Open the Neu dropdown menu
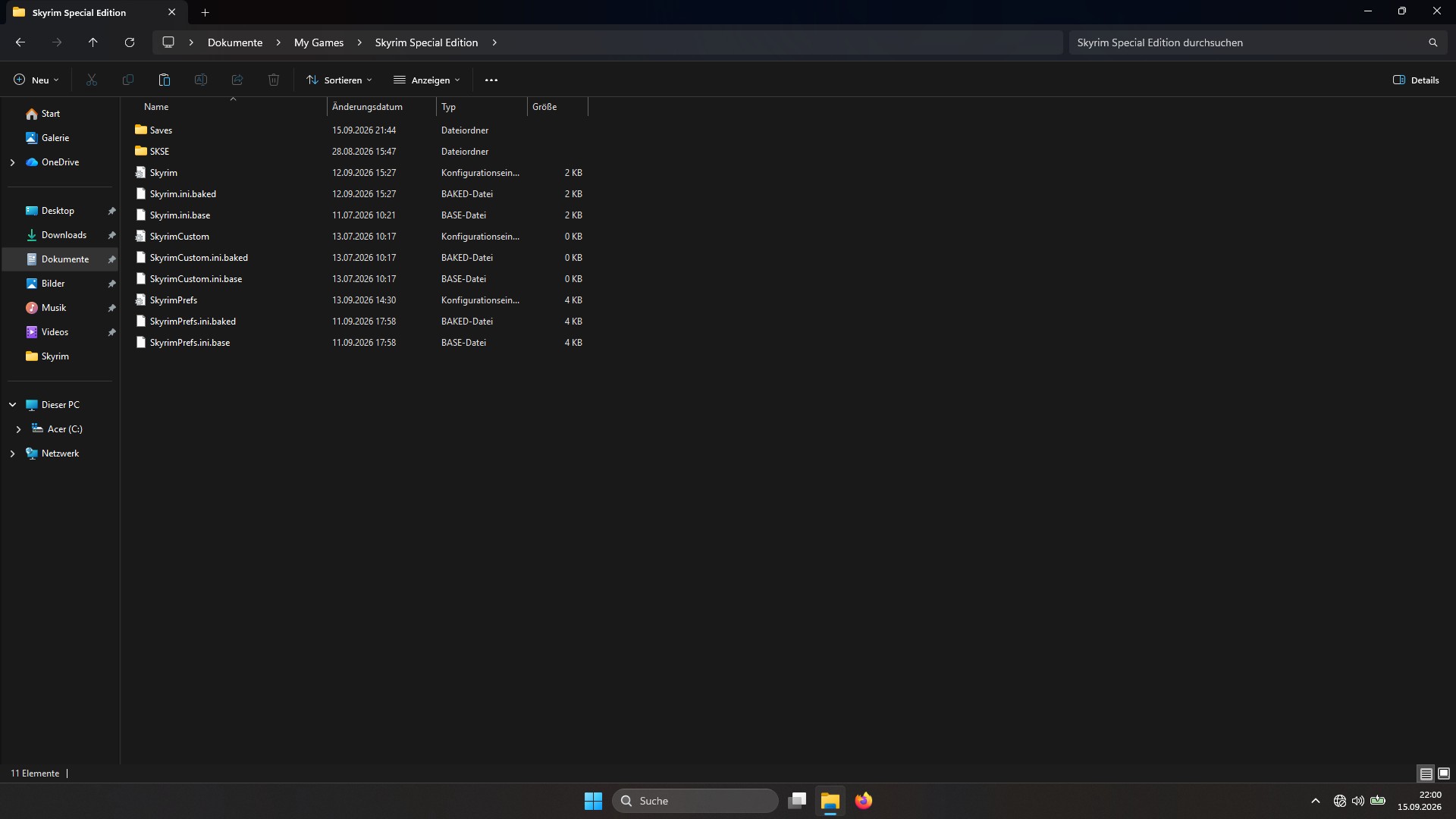The height and width of the screenshot is (819, 1456). (36, 80)
